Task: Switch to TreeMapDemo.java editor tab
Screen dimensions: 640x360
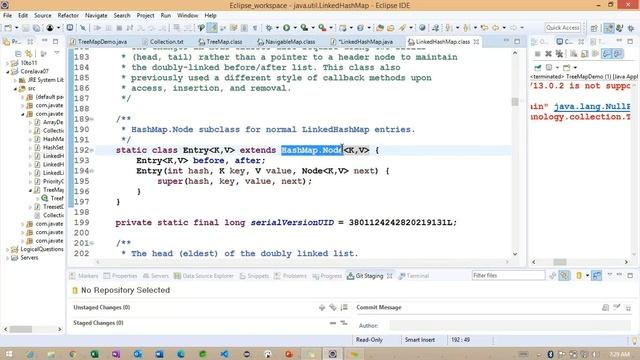Action: pos(98,42)
